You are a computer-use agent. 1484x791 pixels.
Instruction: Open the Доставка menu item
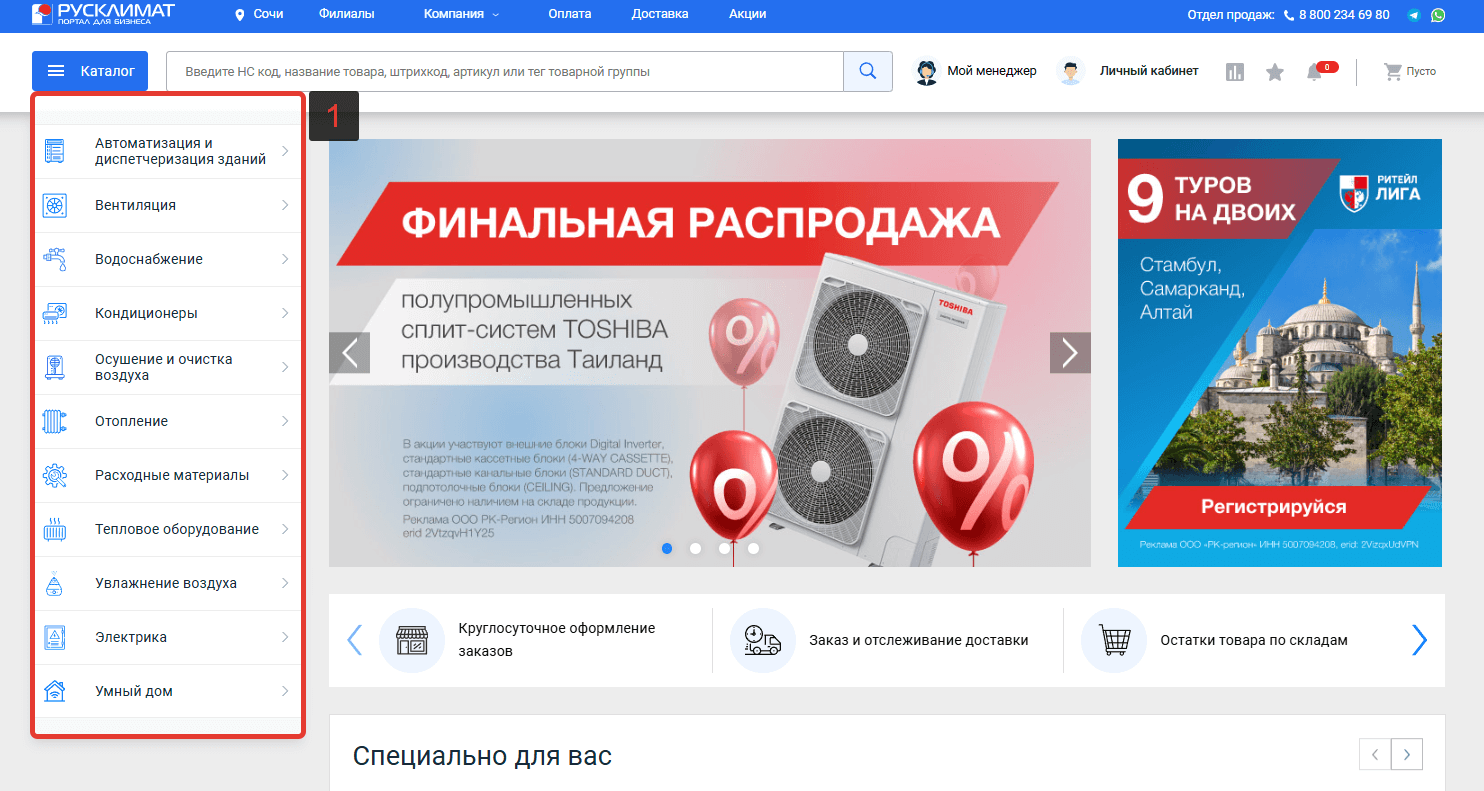[660, 14]
